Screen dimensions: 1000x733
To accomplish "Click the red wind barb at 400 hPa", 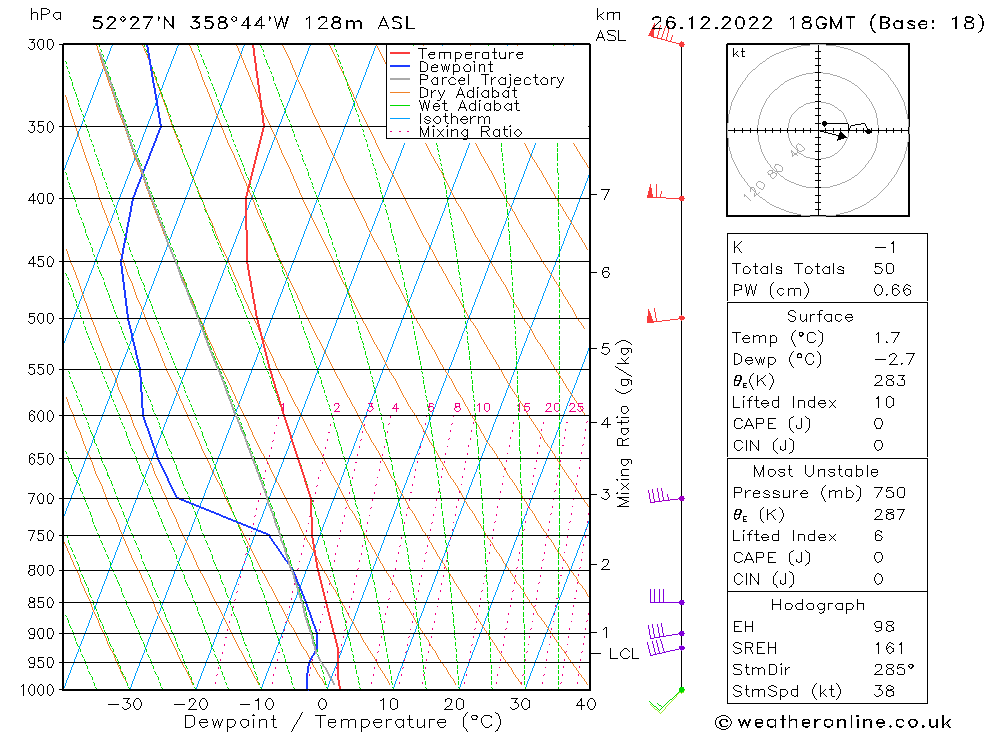I will pos(666,193).
